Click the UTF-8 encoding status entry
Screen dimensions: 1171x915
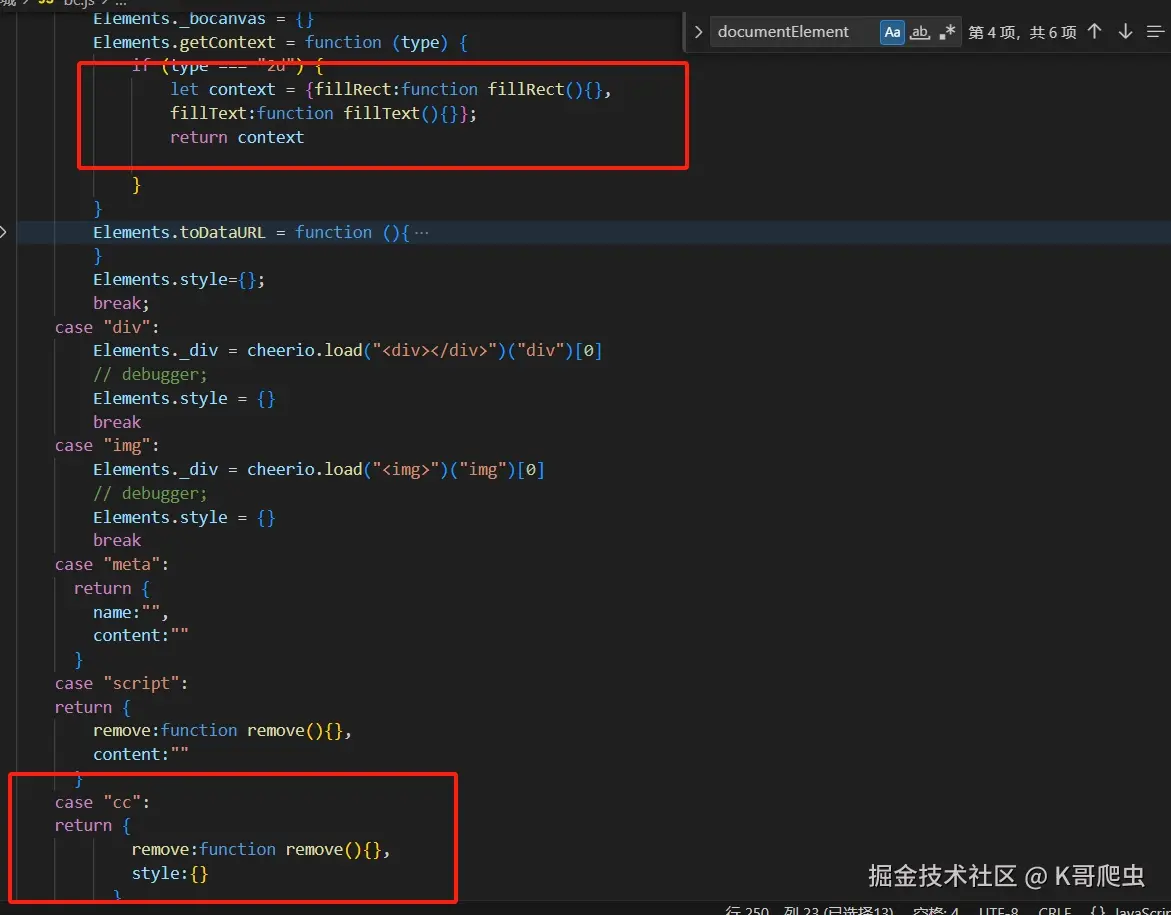(x=999, y=911)
